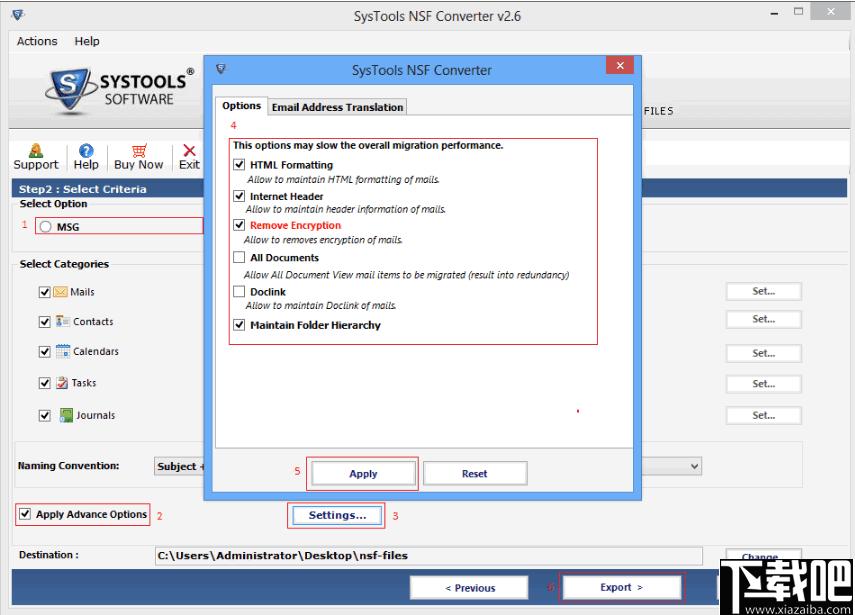Minimize the main SysTools window
This screenshot has width=855, height=615.
pyautogui.click(x=774, y=13)
